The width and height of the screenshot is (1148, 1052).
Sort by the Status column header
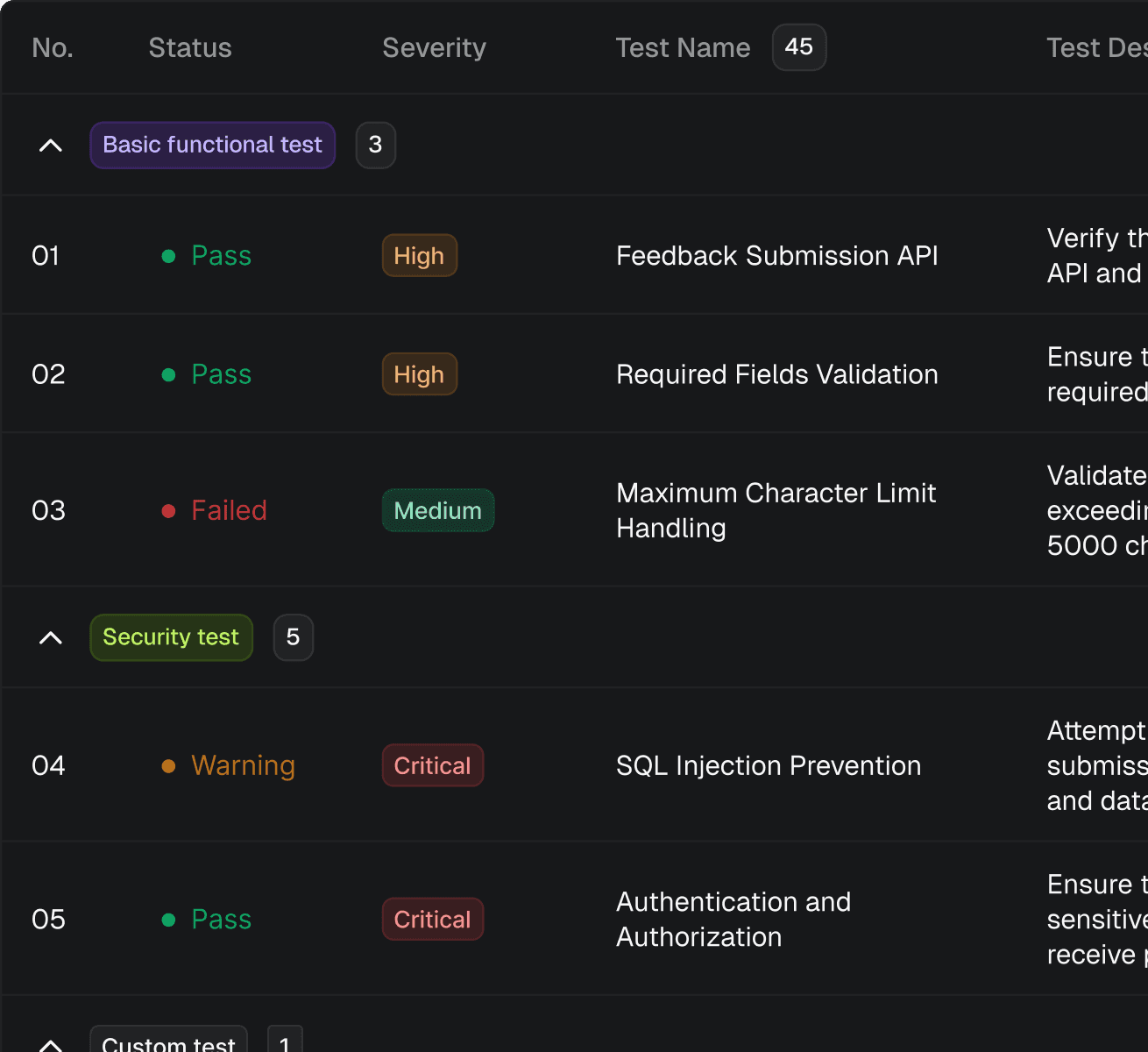190,48
